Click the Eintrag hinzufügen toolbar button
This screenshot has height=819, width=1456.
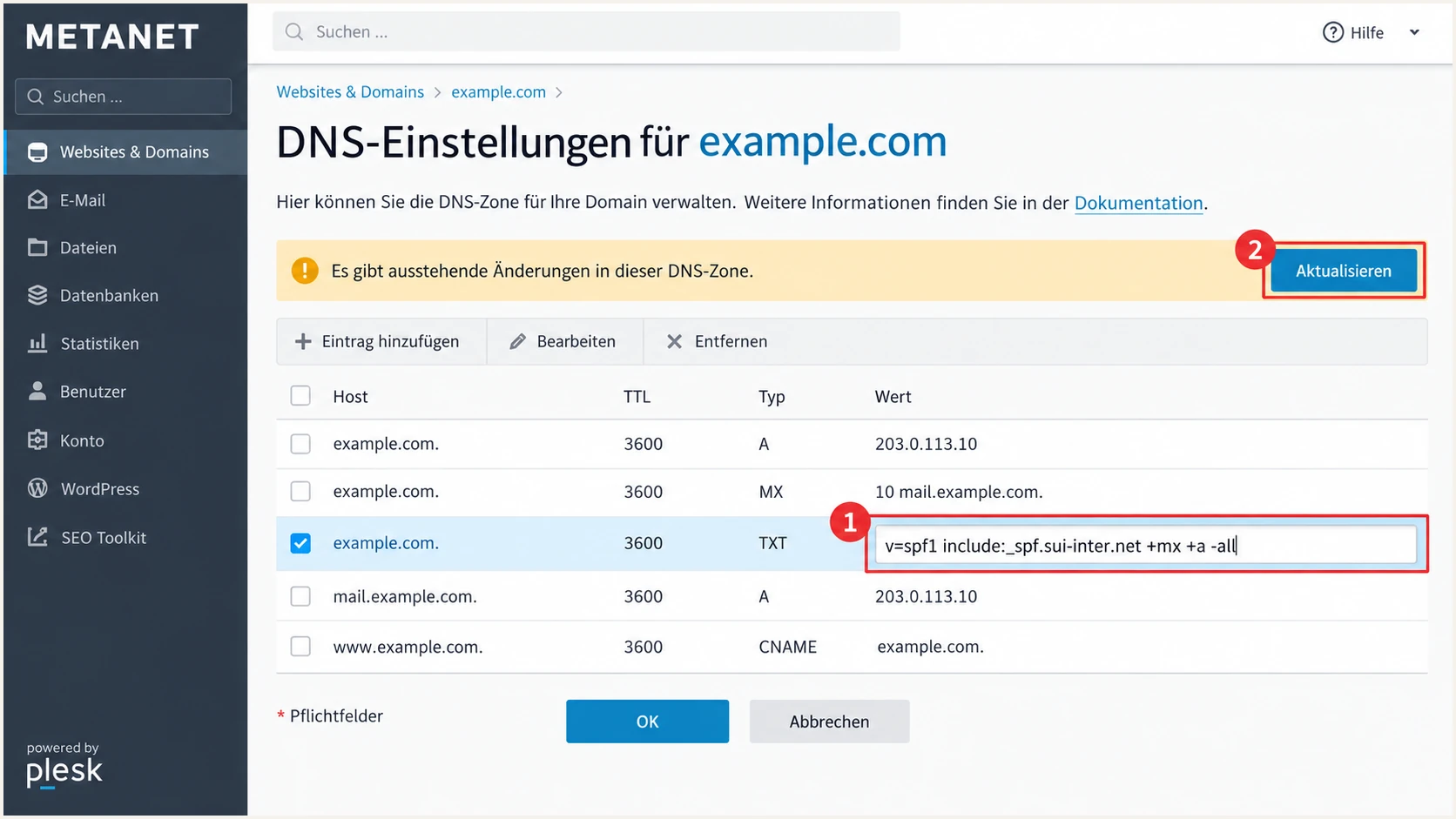(x=381, y=341)
